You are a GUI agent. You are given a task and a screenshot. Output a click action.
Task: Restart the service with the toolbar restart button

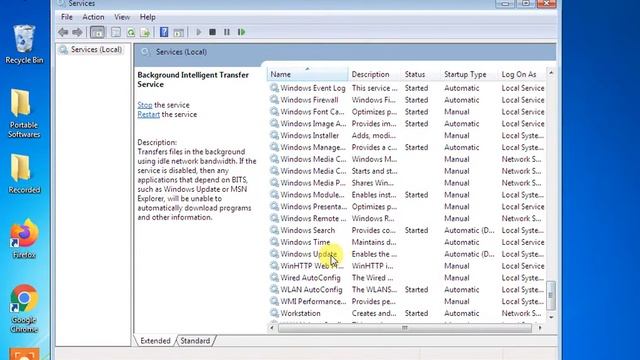pyautogui.click(x=241, y=32)
